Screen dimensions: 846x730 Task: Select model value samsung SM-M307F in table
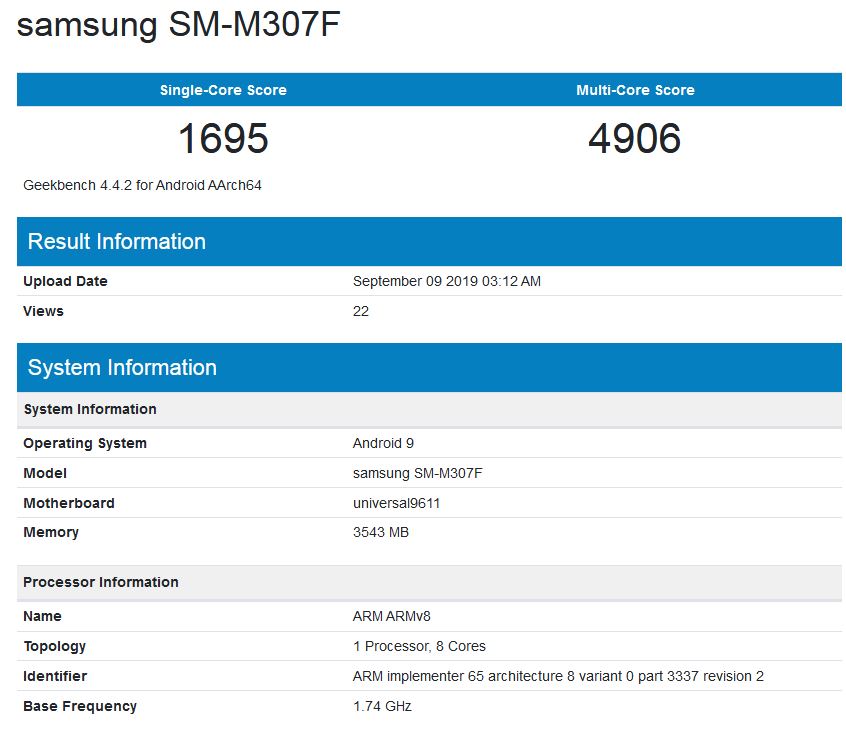pos(418,473)
